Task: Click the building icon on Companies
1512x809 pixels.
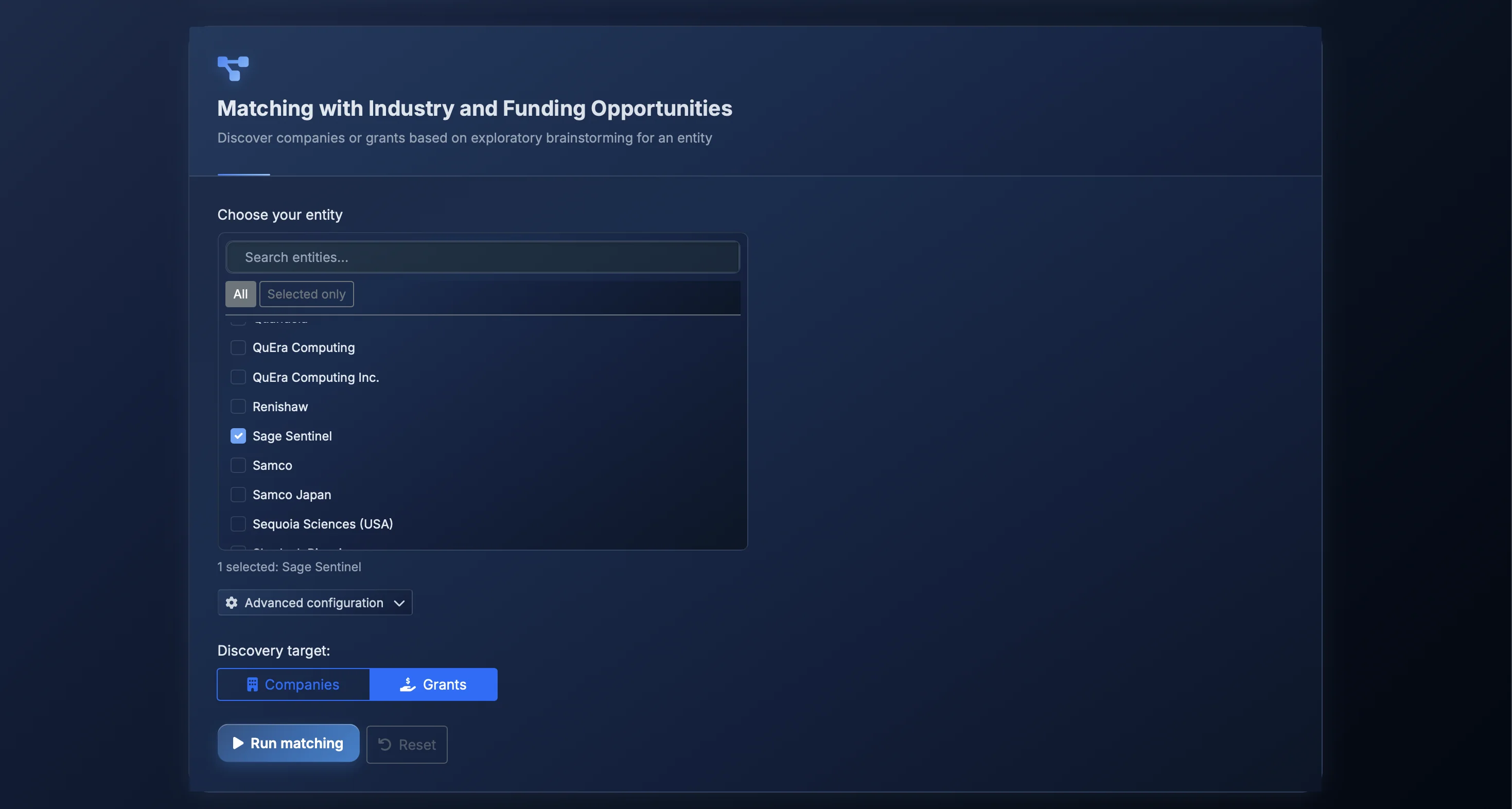Action: [x=252, y=684]
